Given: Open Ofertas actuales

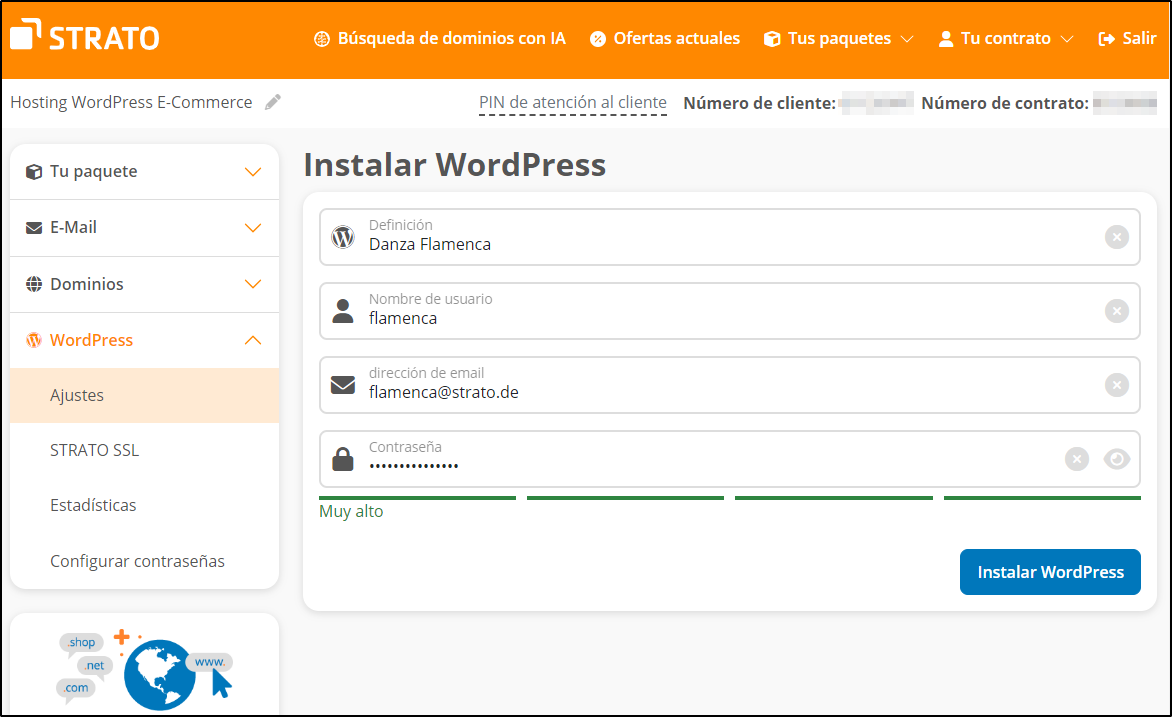Looking at the screenshot, I should (664, 38).
